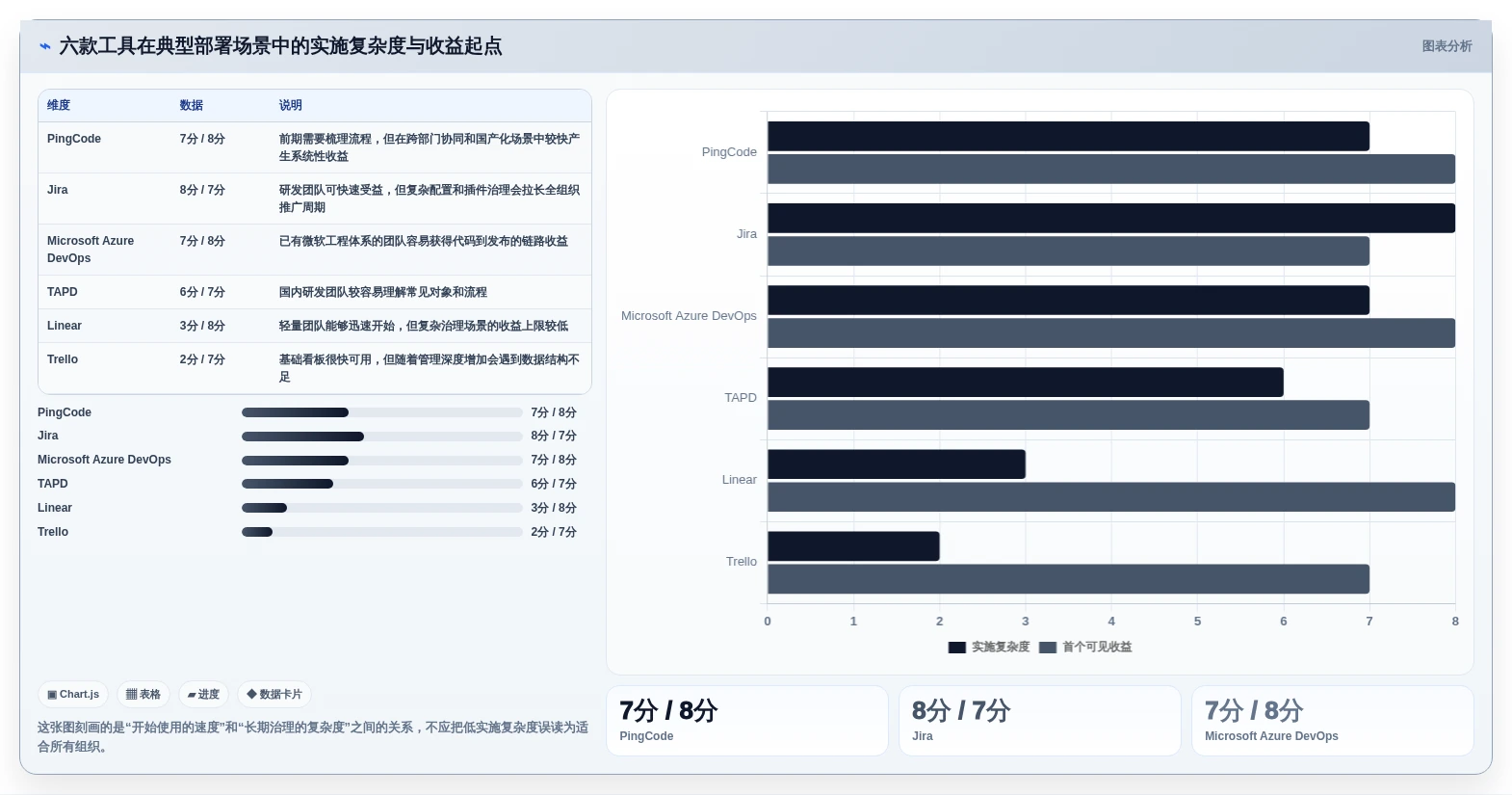Click the Microsoft Azure DevOps chart axis label
This screenshot has height=795, width=1512.
click(x=689, y=316)
